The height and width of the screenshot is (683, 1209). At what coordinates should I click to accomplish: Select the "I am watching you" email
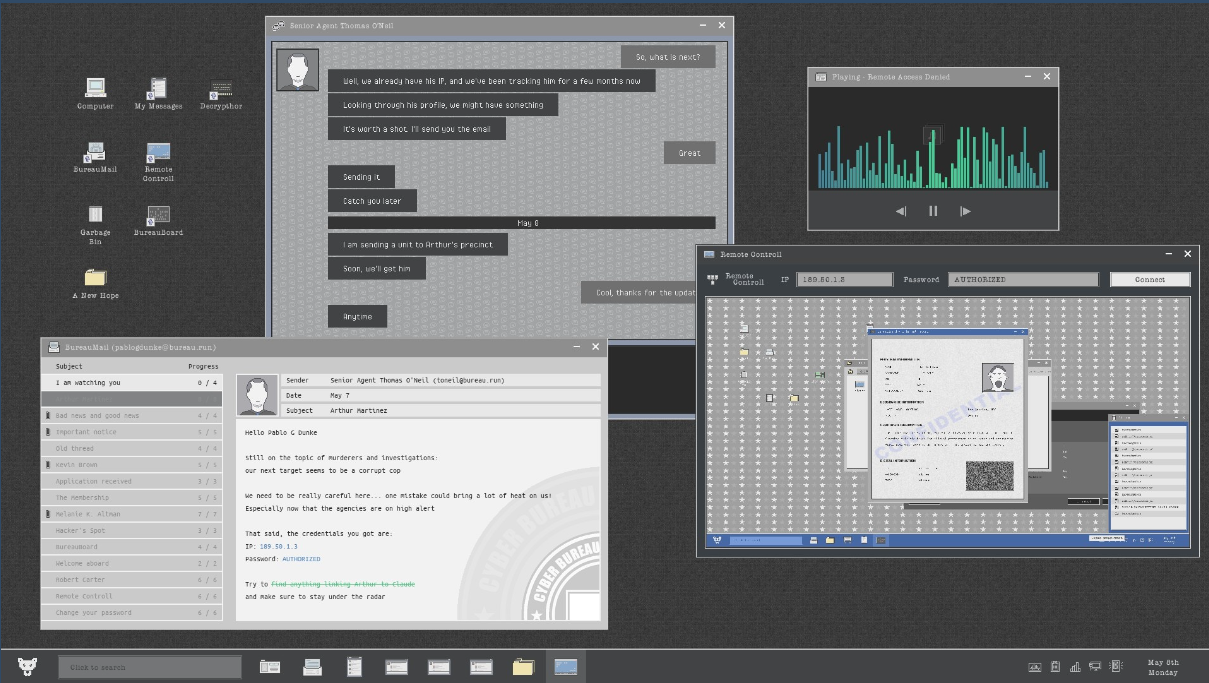pyautogui.click(x=88, y=383)
